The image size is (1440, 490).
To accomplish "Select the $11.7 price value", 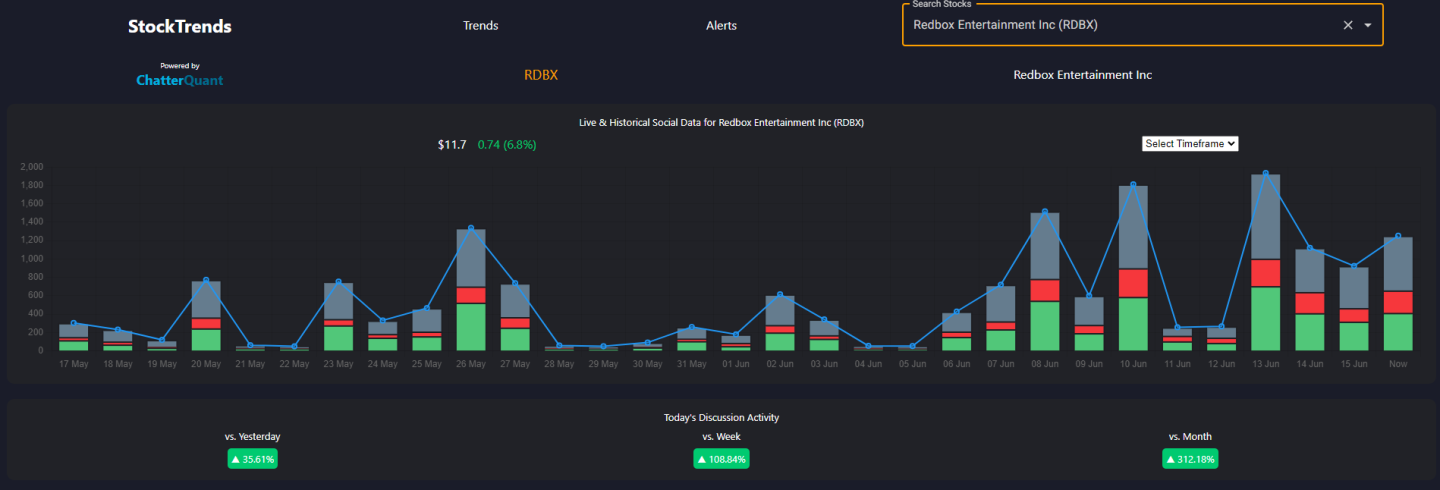I will pos(452,145).
